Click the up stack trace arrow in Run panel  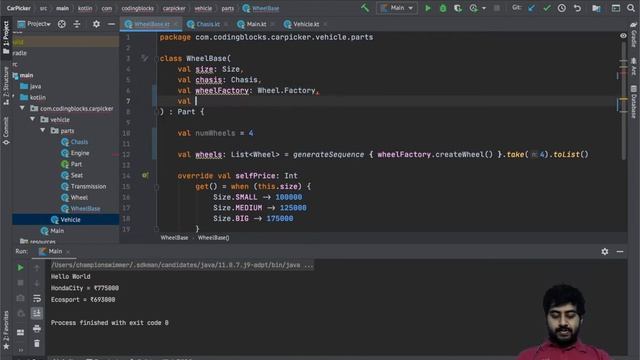tap(37, 268)
